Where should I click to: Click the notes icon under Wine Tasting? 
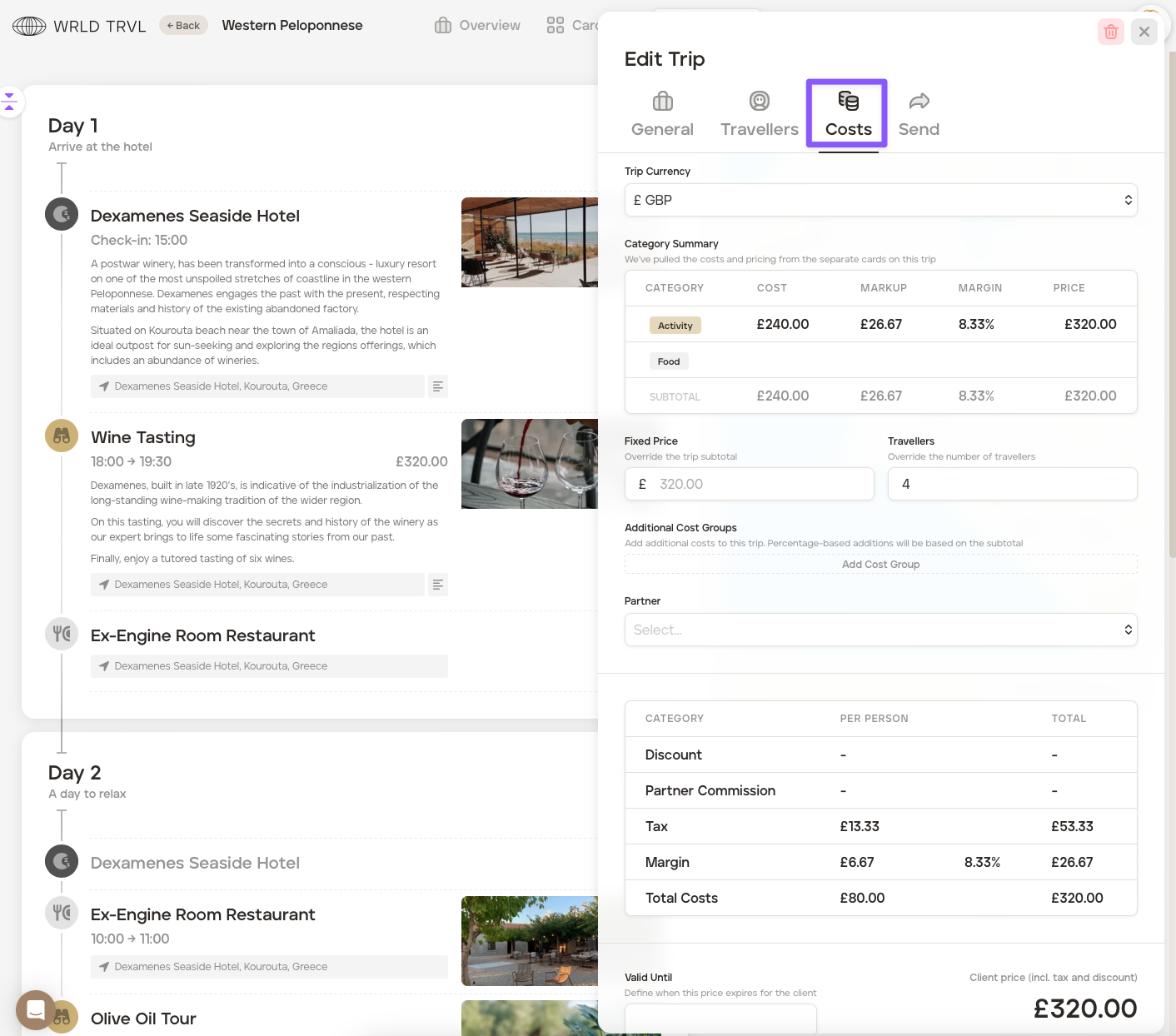pyautogui.click(x=437, y=585)
